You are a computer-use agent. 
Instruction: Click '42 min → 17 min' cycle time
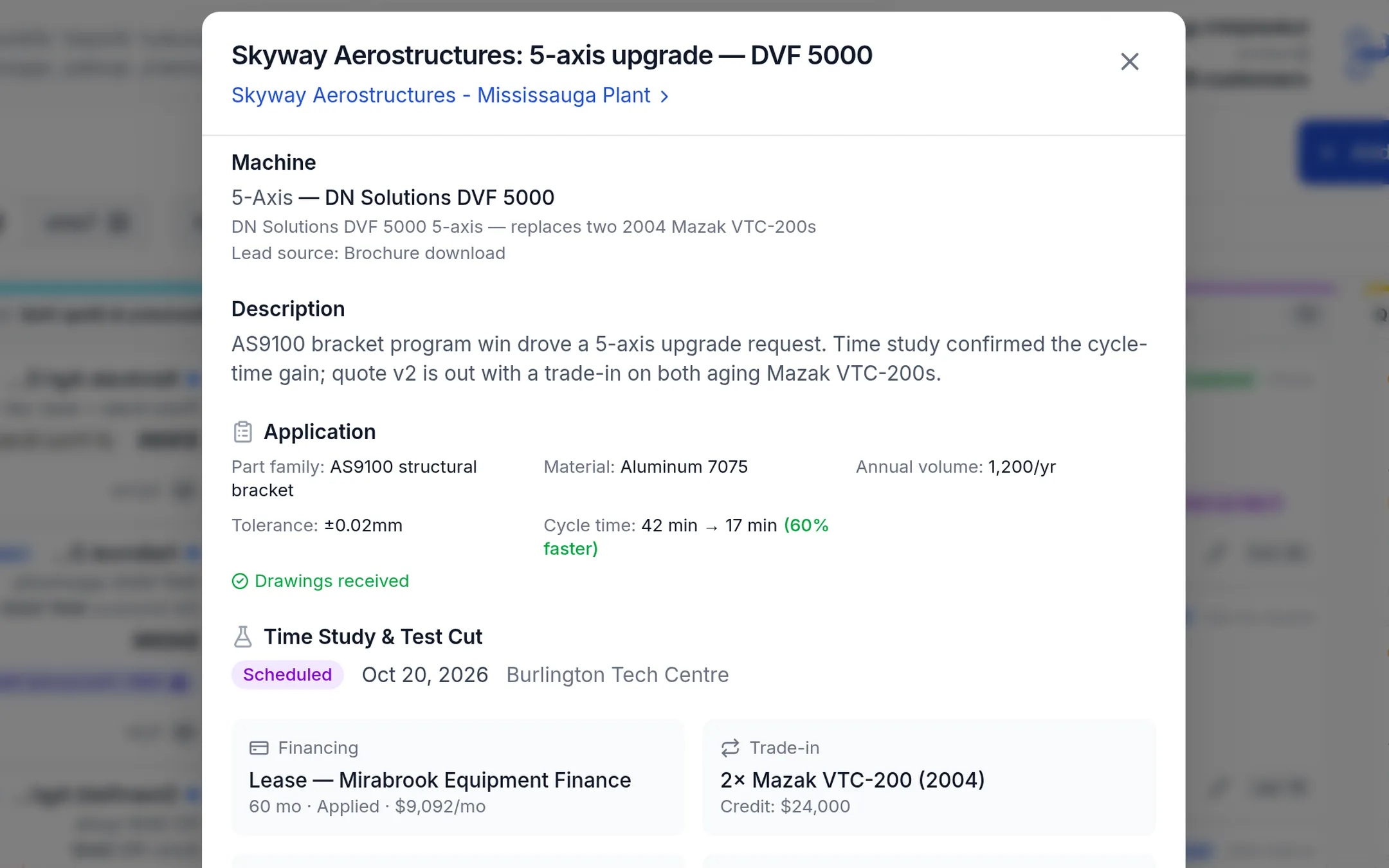tap(709, 525)
